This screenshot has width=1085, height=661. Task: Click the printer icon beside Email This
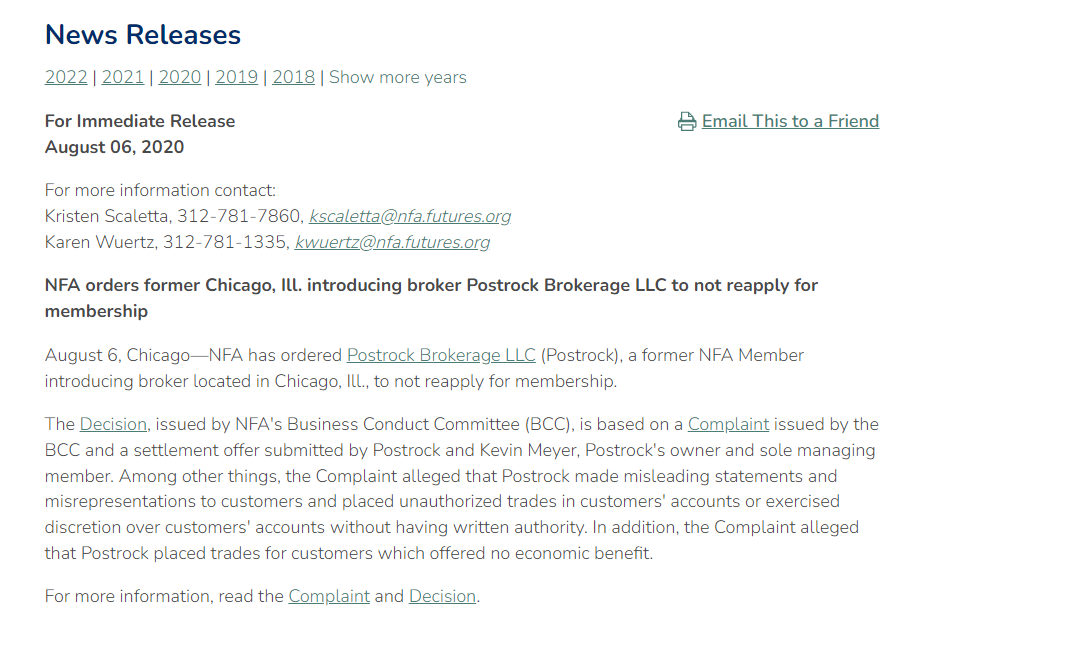pos(687,122)
